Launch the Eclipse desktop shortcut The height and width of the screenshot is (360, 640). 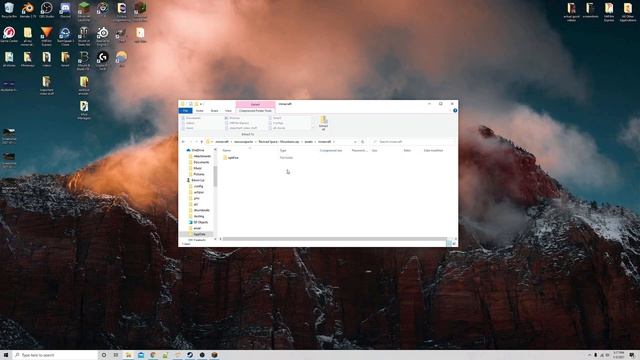[121, 11]
